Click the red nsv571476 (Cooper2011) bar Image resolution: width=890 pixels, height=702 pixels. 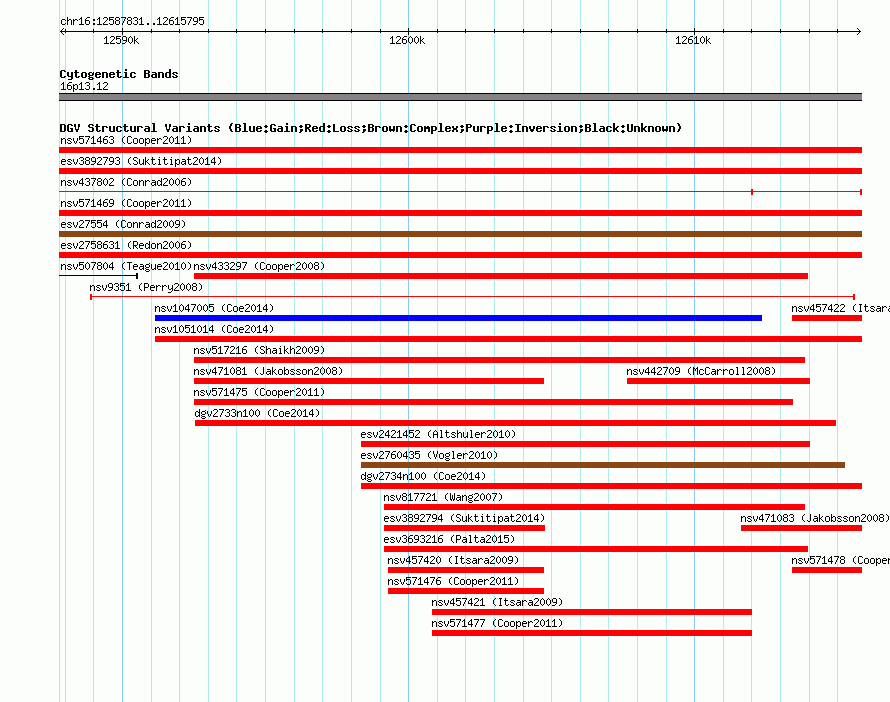coord(466,591)
